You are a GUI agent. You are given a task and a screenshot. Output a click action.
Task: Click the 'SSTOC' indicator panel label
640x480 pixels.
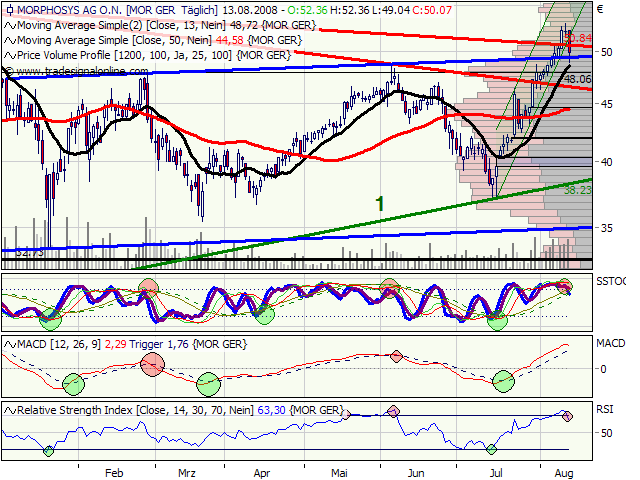click(611, 282)
